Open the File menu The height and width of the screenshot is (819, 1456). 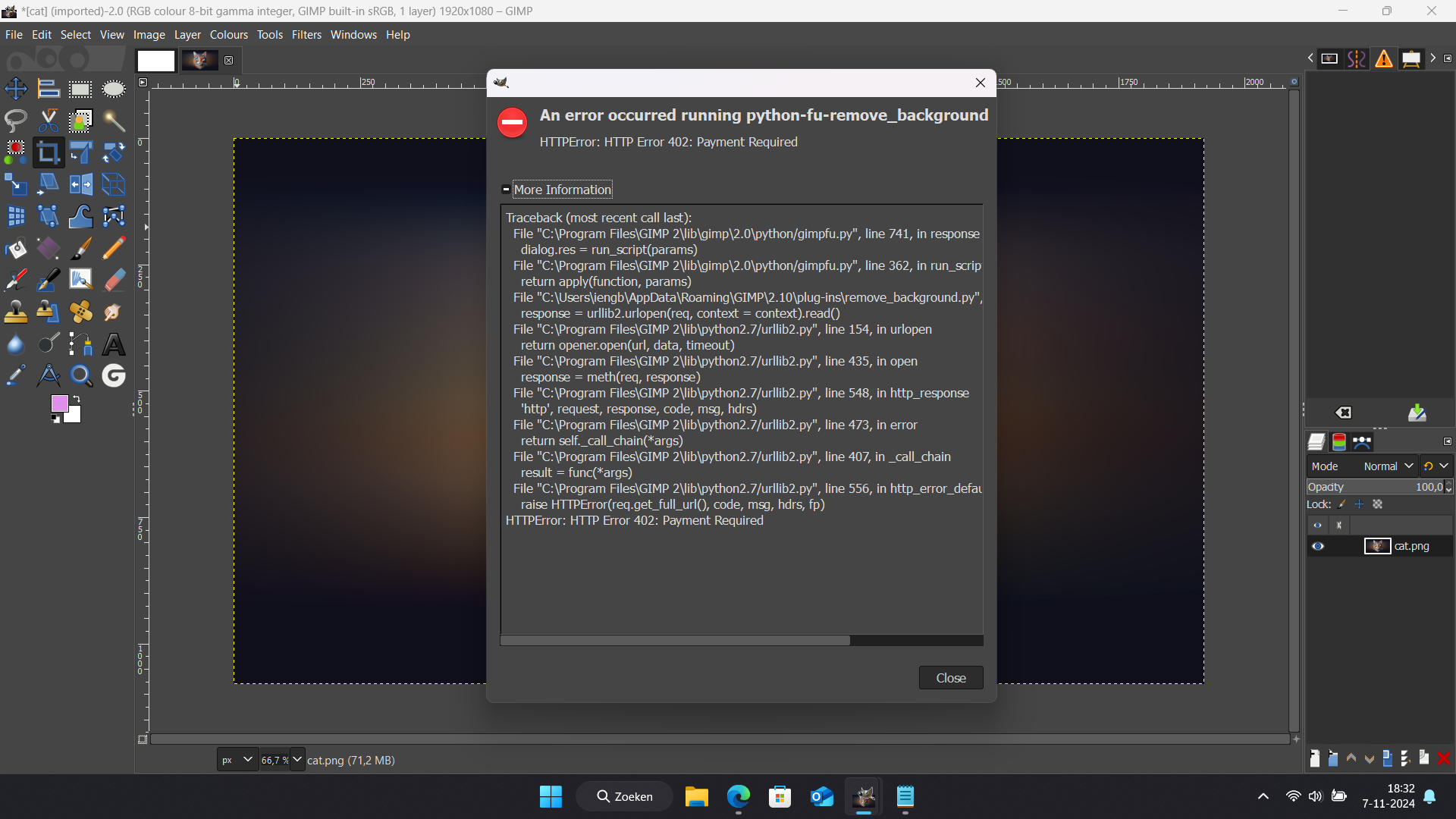click(x=14, y=35)
